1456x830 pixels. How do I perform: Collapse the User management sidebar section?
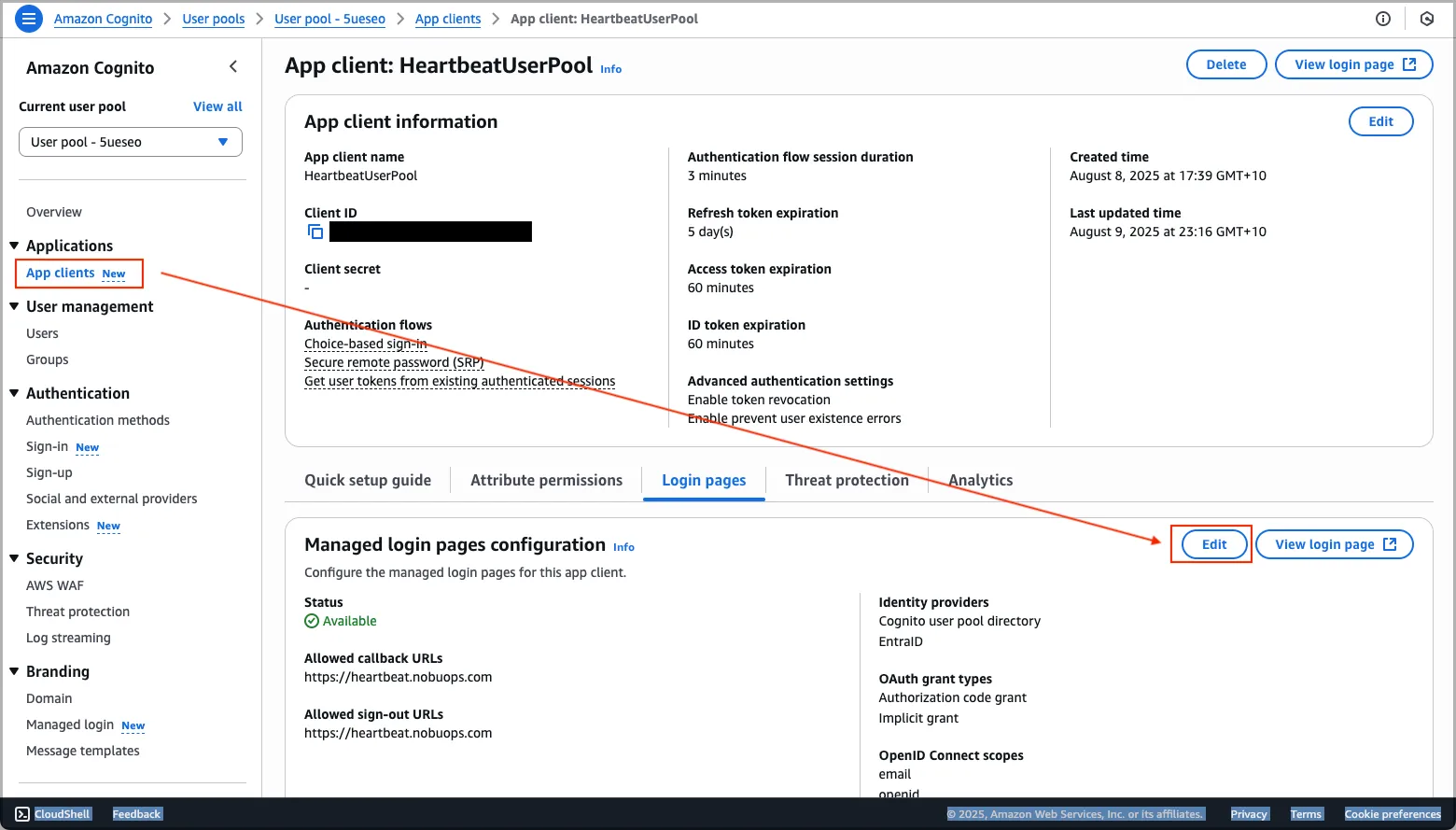(x=14, y=306)
